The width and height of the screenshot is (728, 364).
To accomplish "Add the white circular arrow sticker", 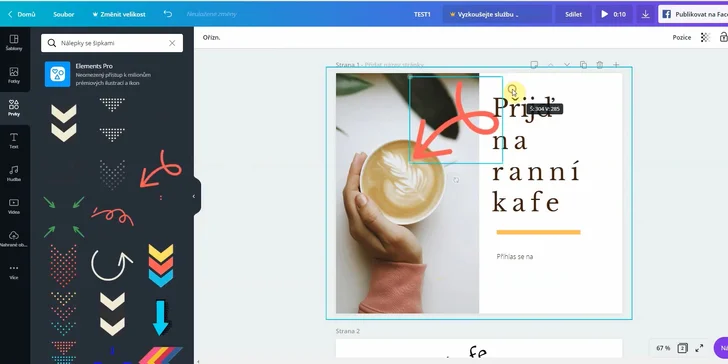I will [x=111, y=265].
